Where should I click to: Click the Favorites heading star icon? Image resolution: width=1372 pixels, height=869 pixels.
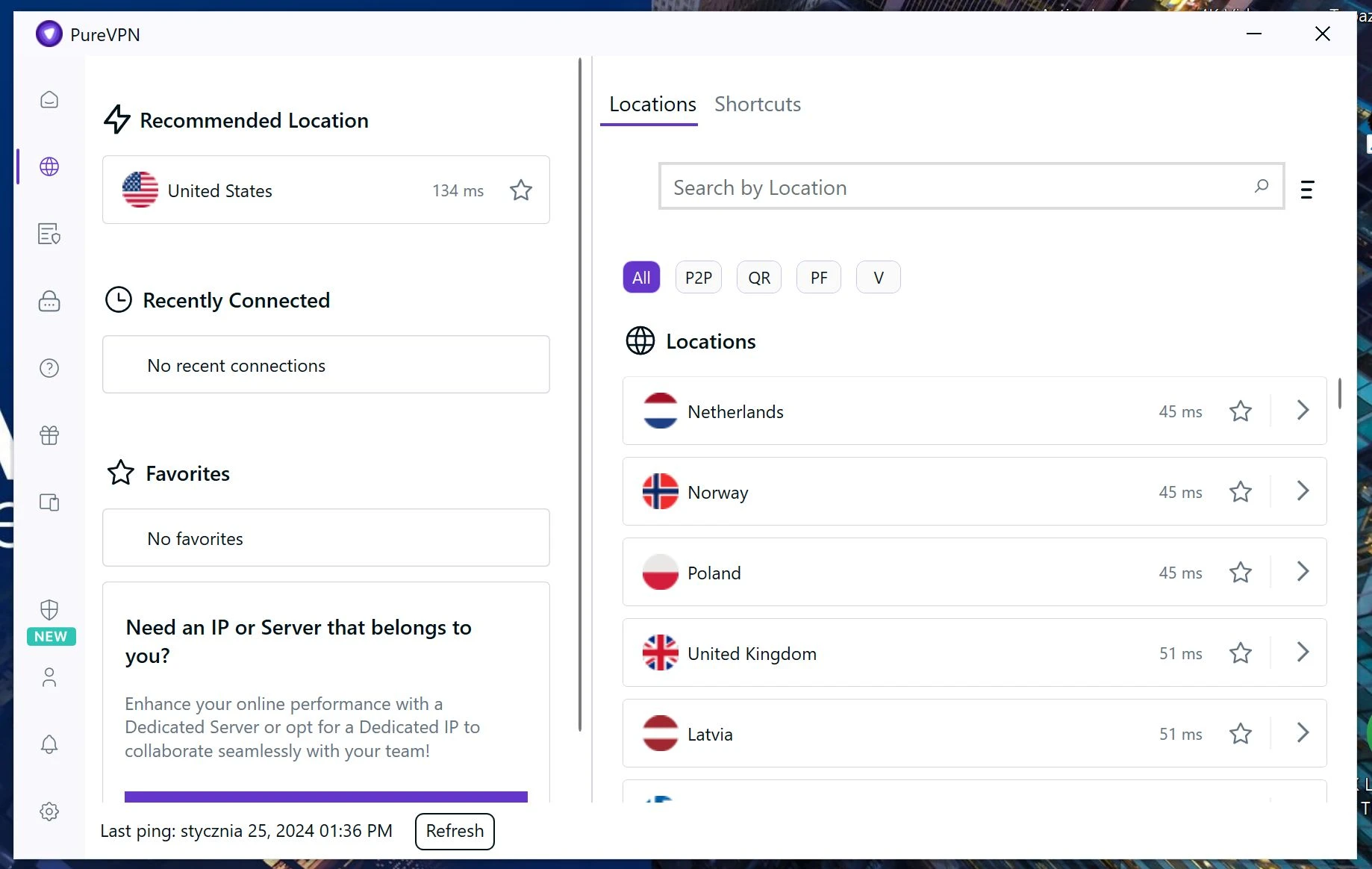pyautogui.click(x=121, y=473)
